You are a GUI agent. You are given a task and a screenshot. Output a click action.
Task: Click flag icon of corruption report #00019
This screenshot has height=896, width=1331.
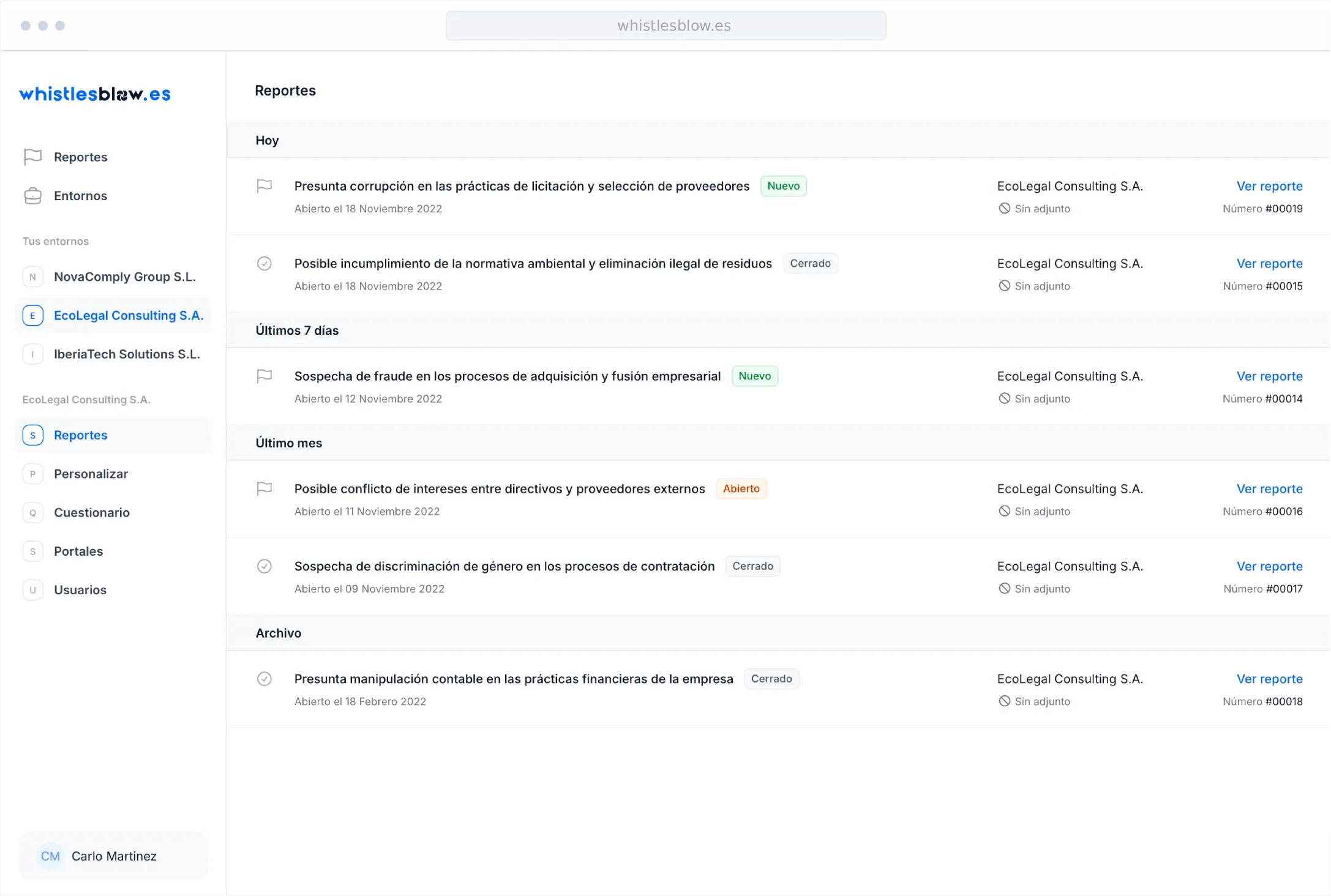pyautogui.click(x=264, y=186)
